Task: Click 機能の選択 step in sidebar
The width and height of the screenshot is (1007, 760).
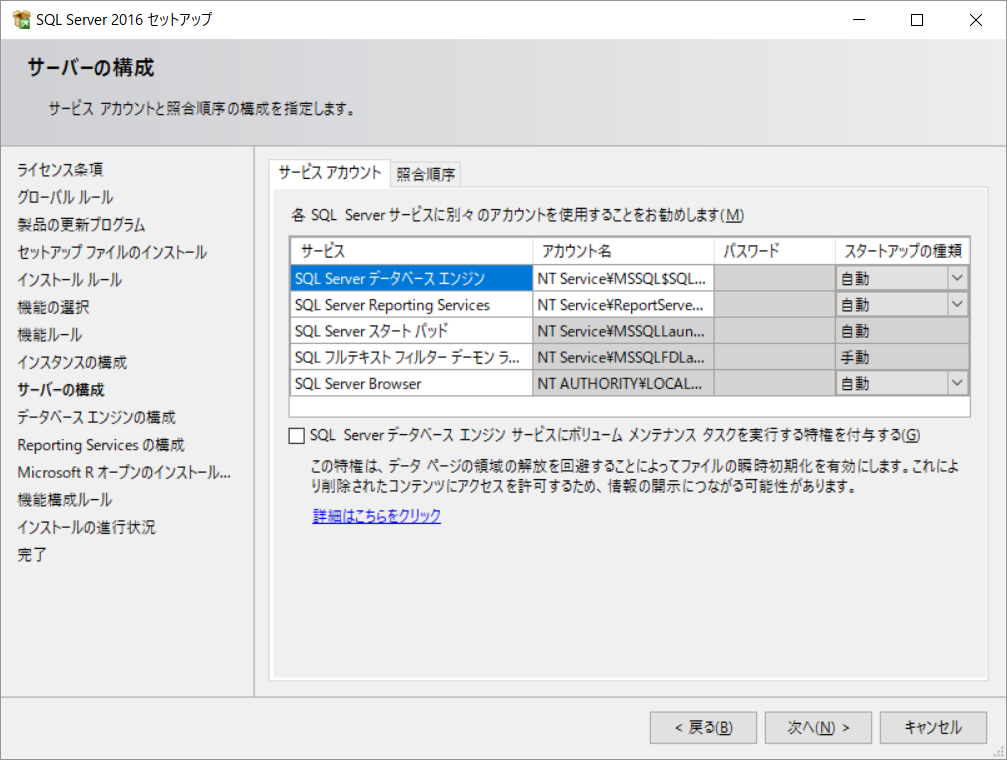Action: point(53,308)
